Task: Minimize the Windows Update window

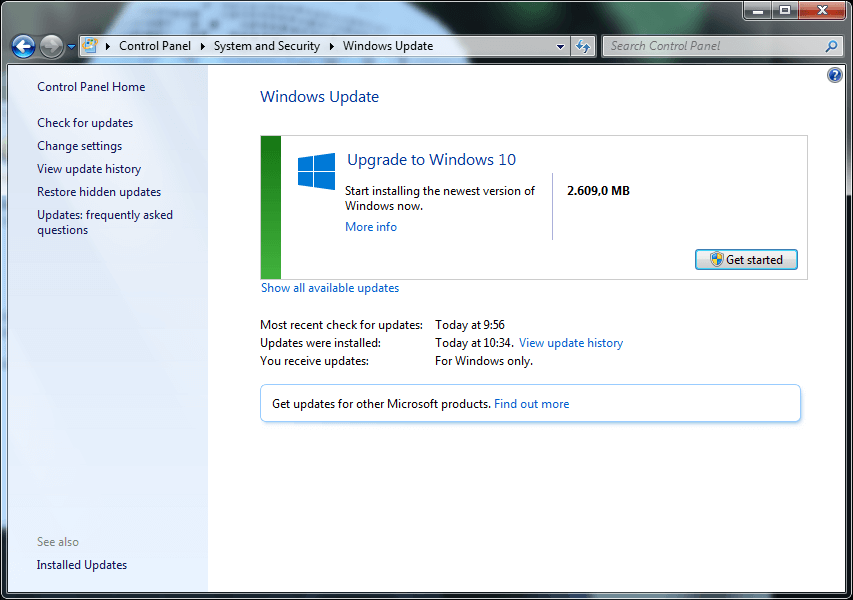Action: tap(758, 10)
